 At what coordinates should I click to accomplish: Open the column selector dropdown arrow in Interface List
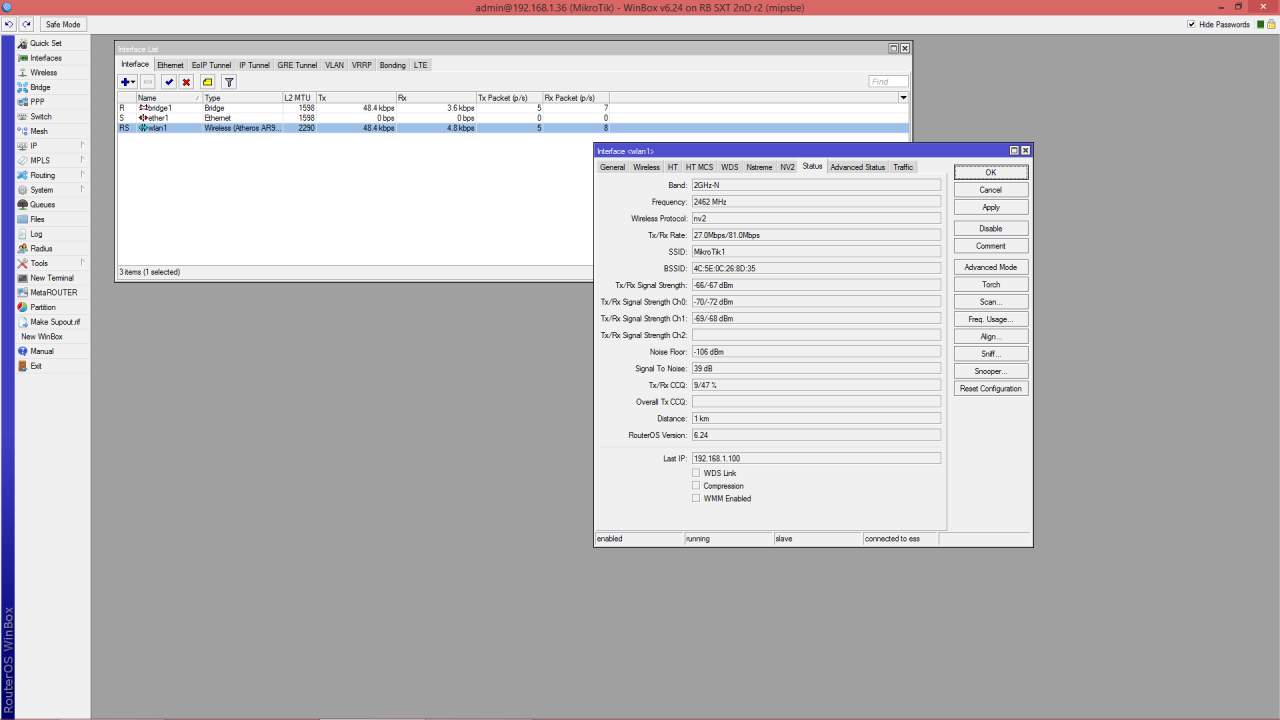(904, 98)
